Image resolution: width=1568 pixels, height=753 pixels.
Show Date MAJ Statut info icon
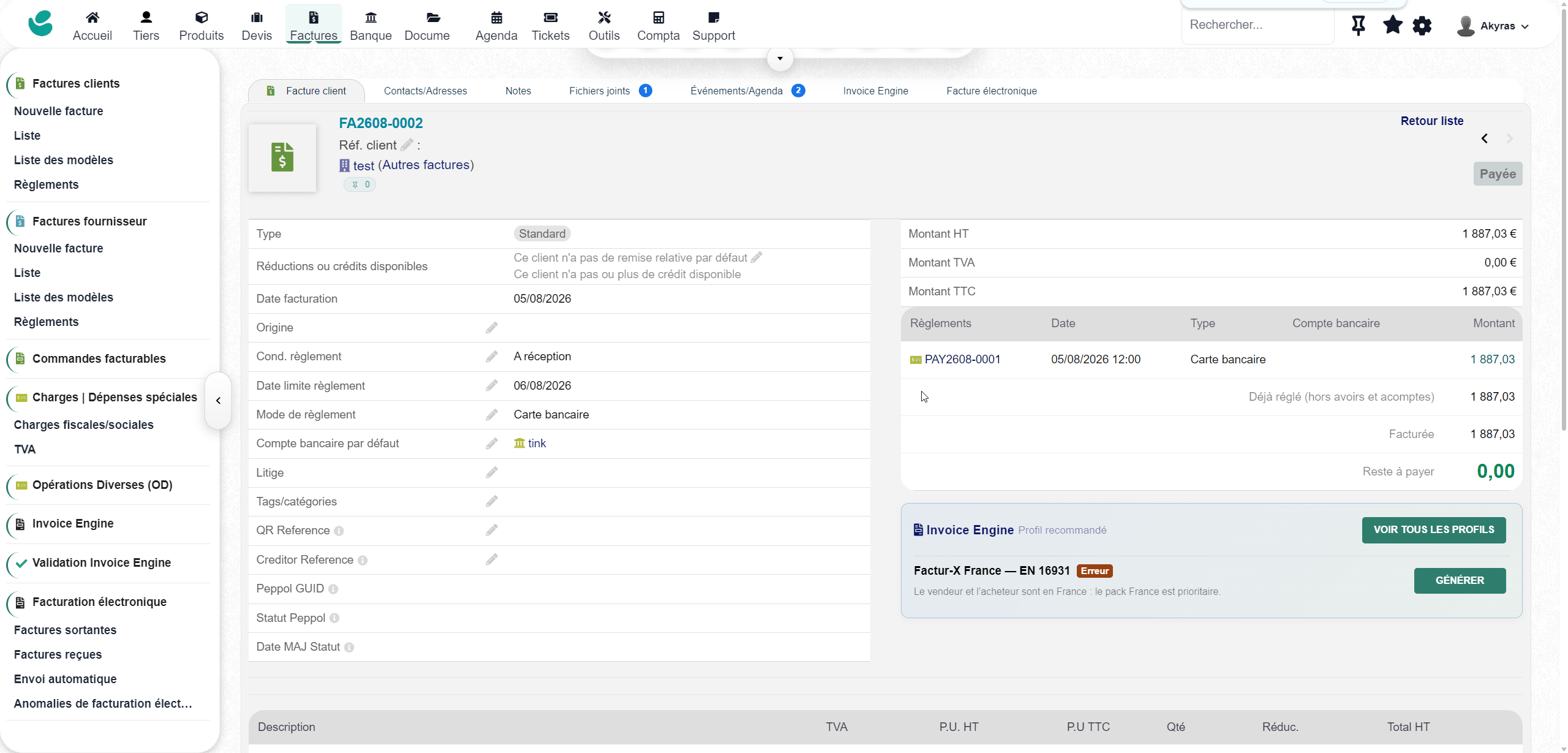(x=349, y=648)
